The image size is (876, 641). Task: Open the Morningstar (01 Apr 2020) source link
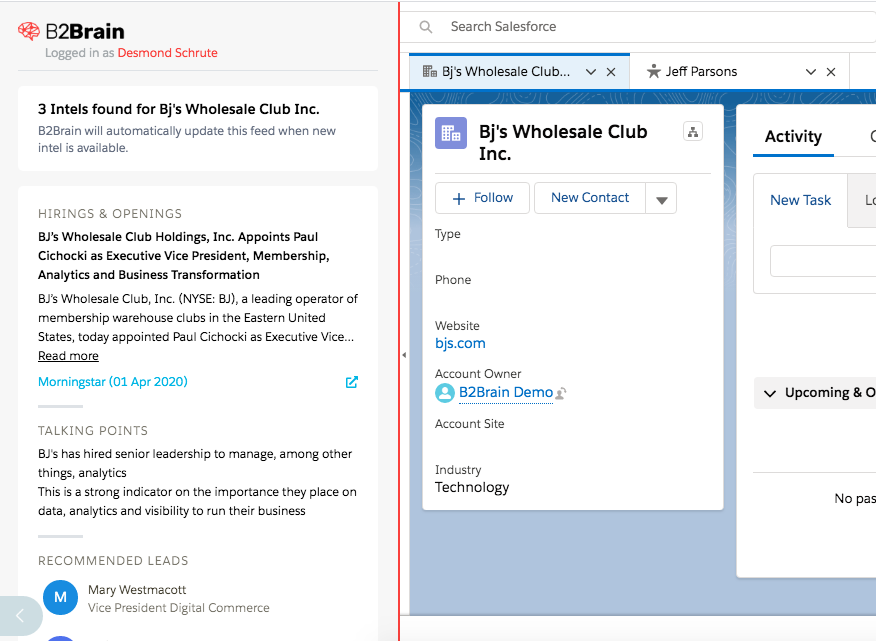(x=113, y=382)
